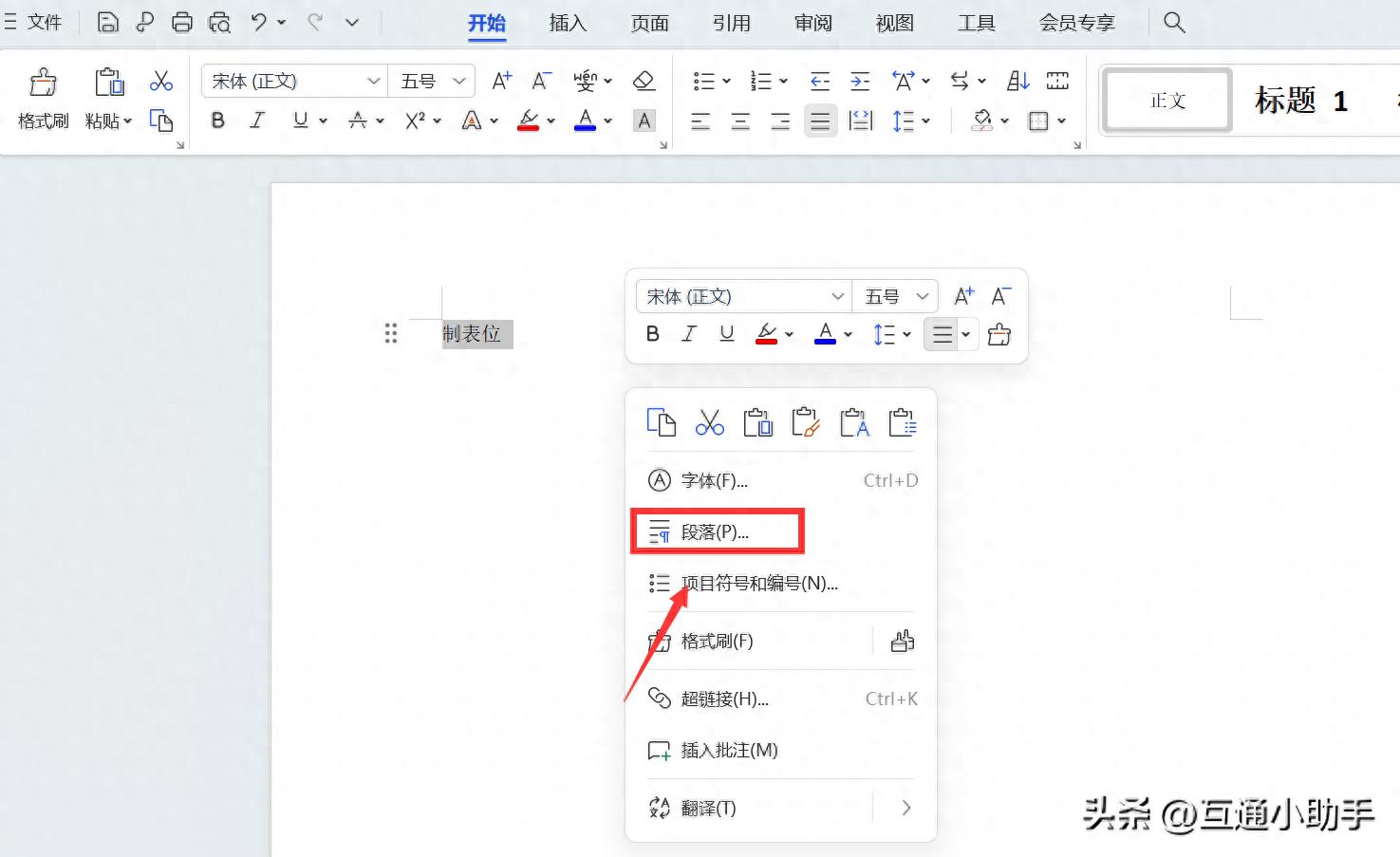Choose 超链接(H)... in context menu
The image size is (1400, 857).
point(724,699)
